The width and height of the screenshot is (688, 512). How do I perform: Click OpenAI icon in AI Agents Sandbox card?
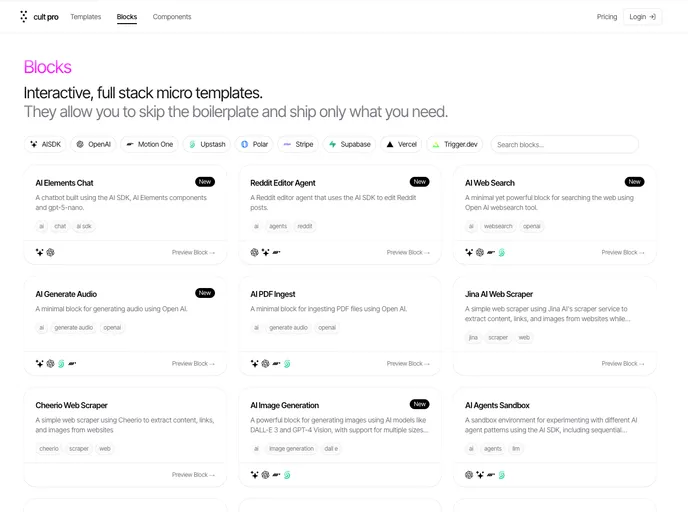[x=469, y=475]
